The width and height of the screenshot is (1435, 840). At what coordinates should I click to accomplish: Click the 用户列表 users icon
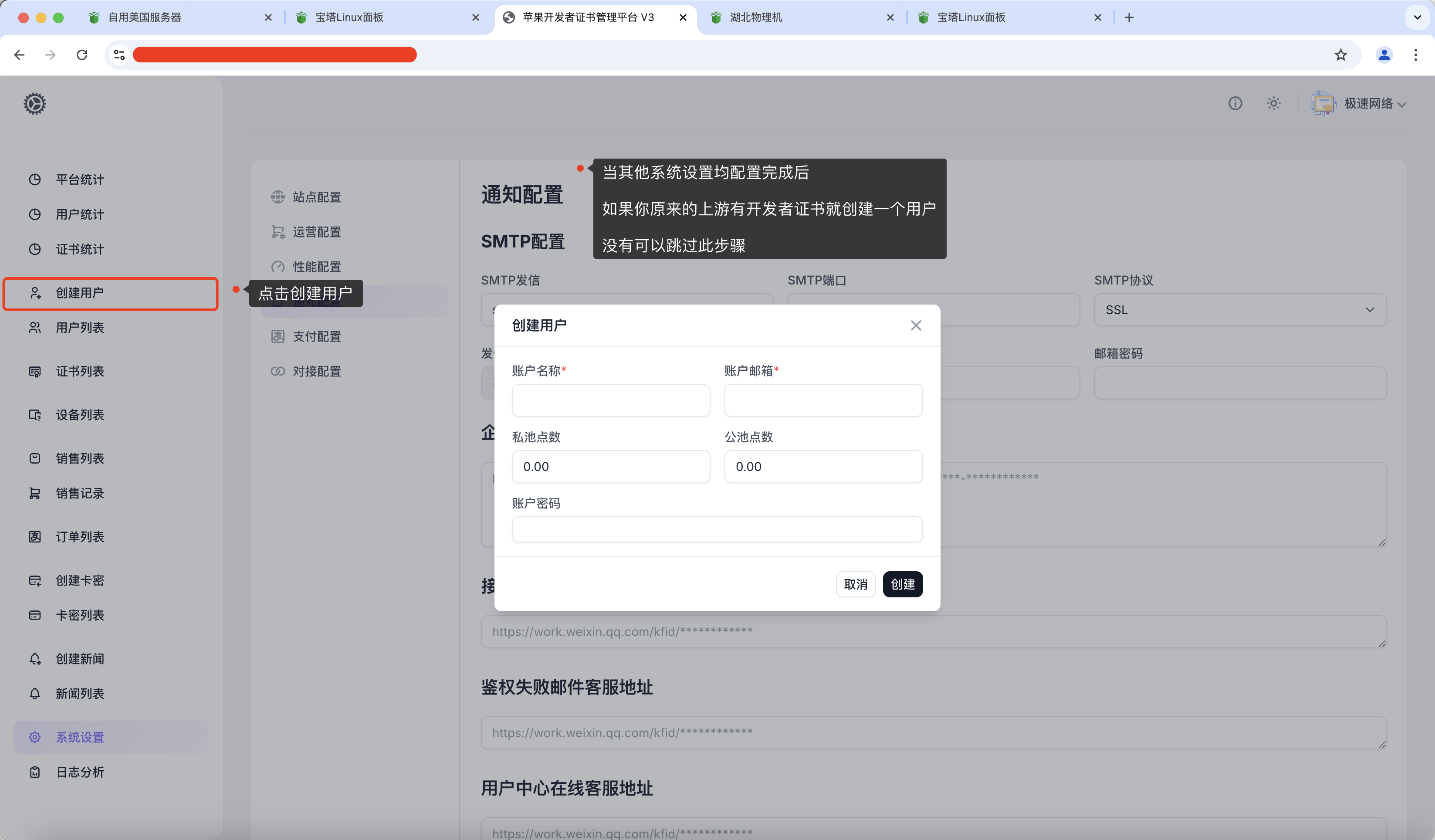click(x=35, y=328)
